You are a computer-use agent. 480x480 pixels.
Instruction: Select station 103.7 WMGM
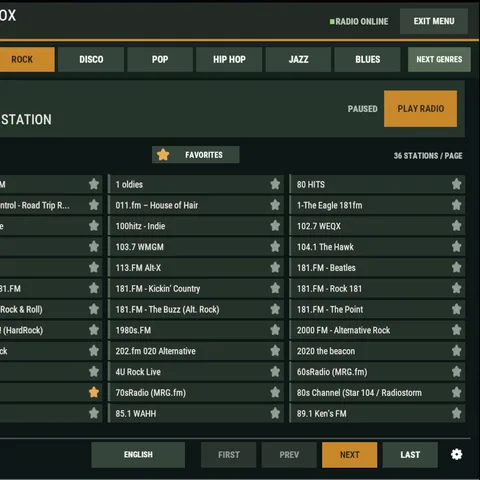(x=196, y=247)
